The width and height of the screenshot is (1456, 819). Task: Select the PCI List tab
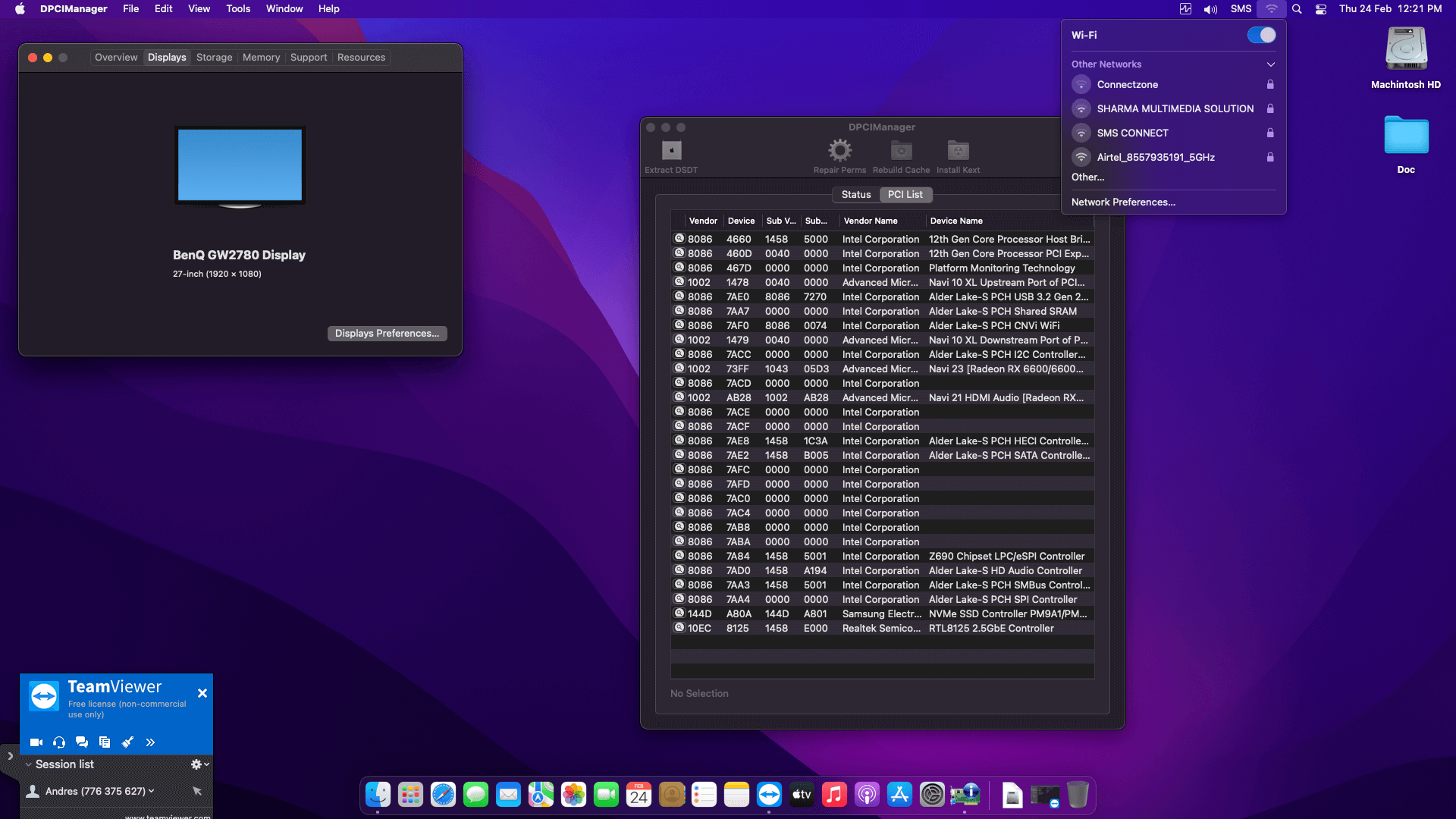(x=905, y=195)
